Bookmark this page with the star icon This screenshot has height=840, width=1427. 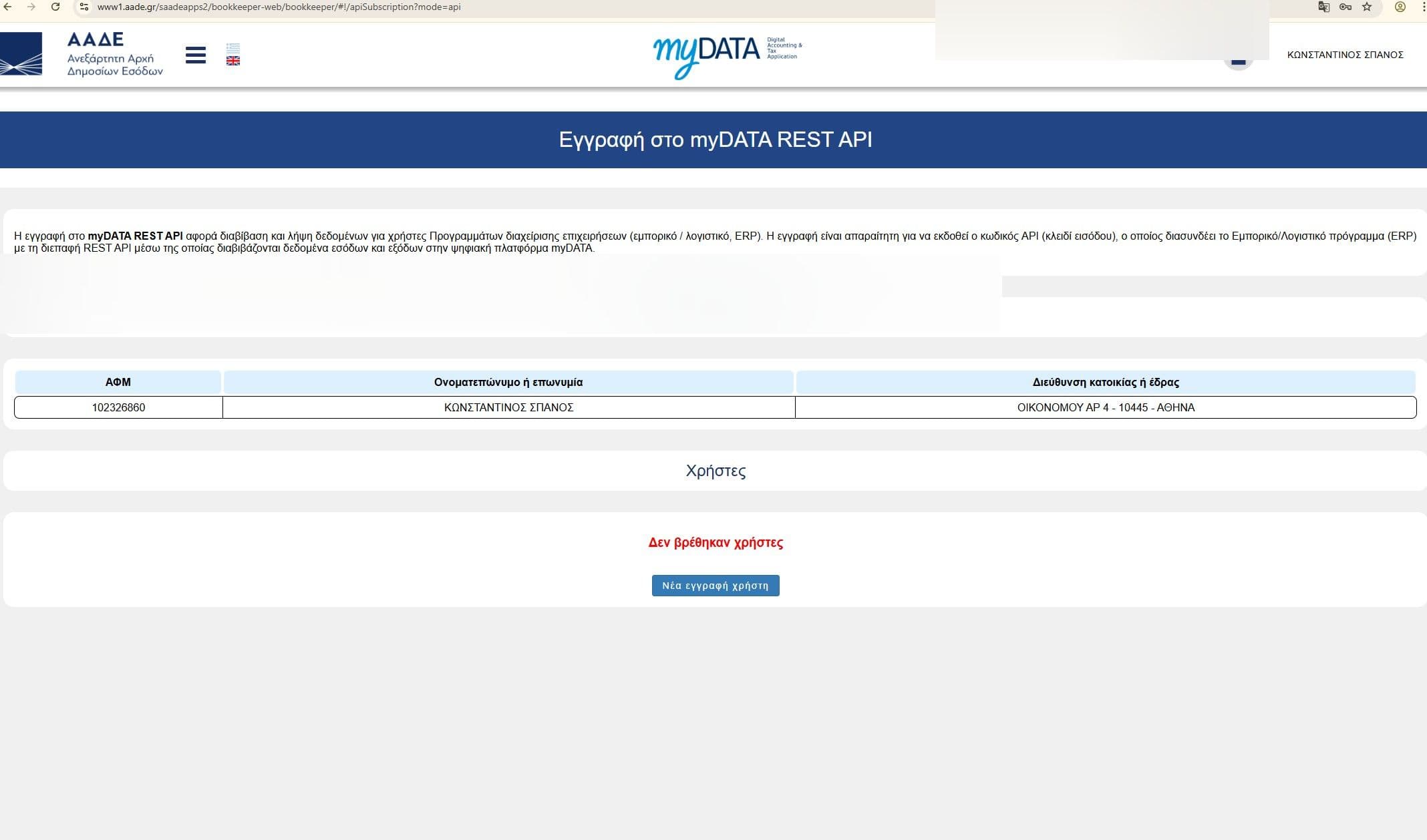point(1367,7)
